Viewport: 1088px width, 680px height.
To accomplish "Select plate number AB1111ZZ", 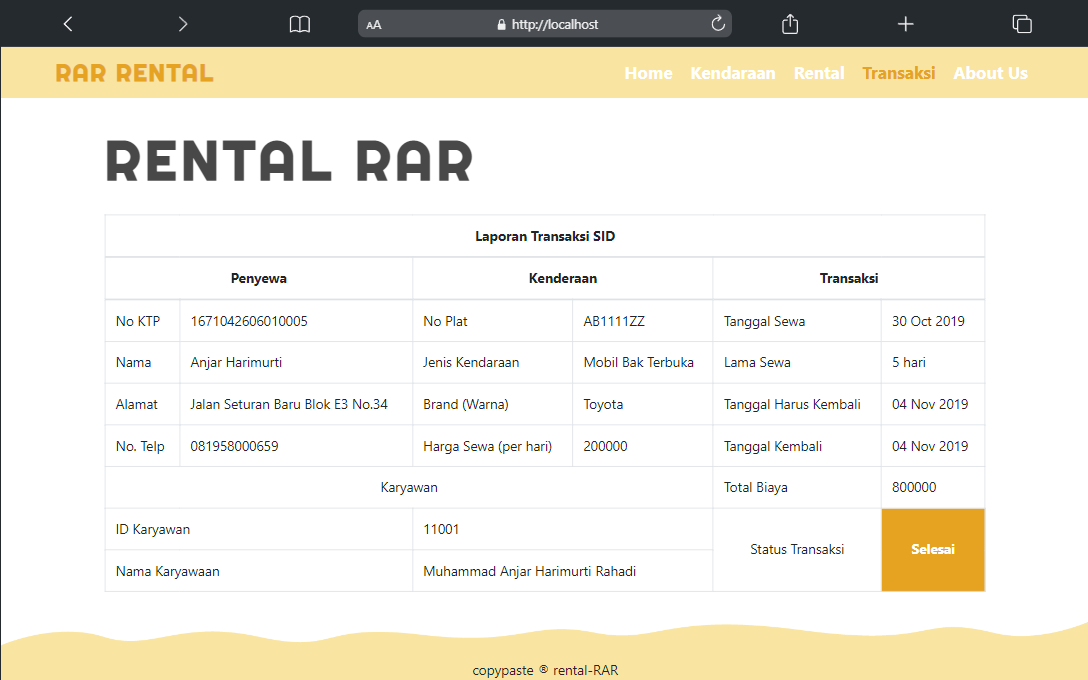I will (614, 321).
